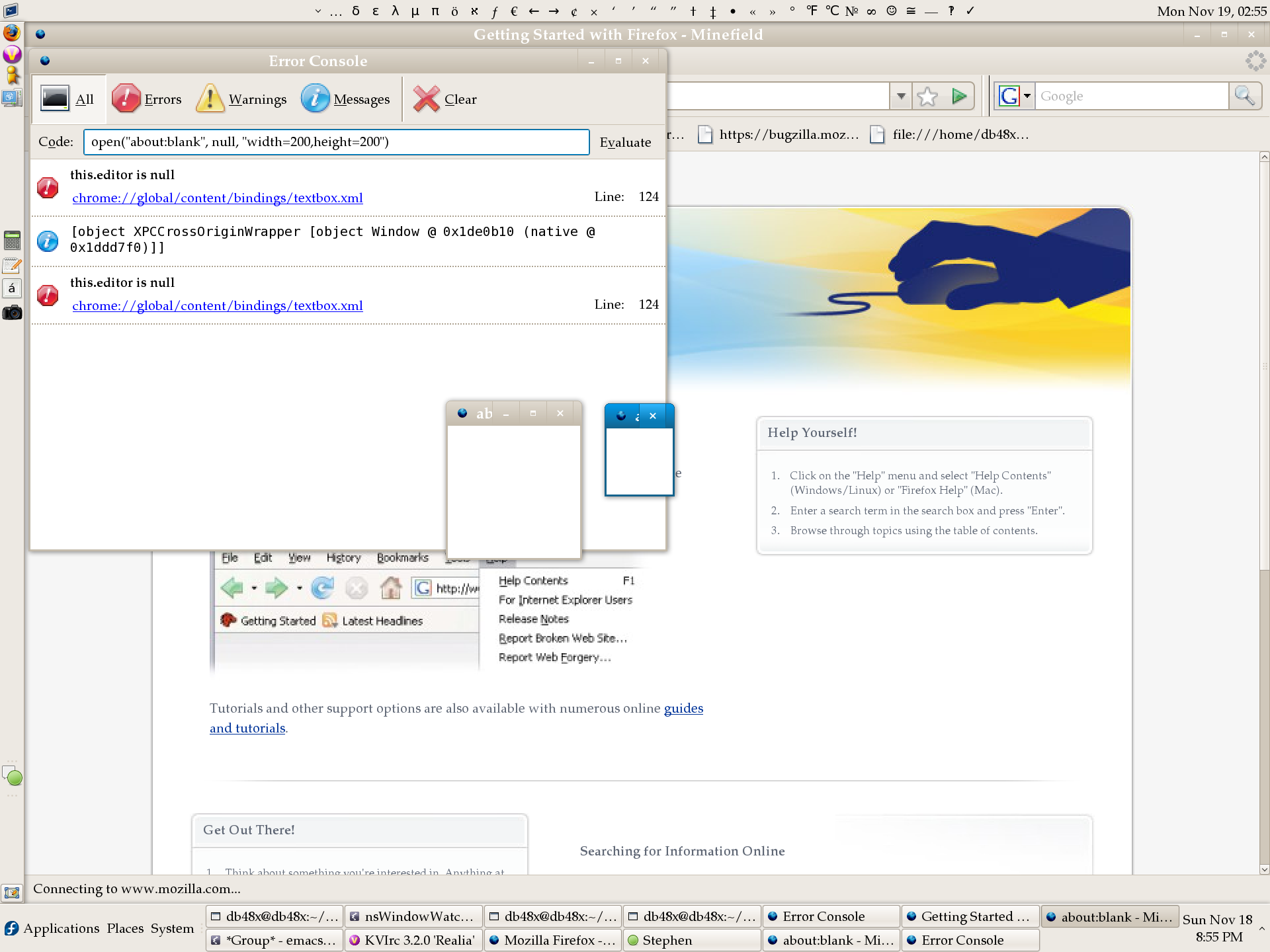Image resolution: width=1270 pixels, height=952 pixels.
Task: Switch to Mozilla Firefox taskbar entry
Action: tap(553, 940)
